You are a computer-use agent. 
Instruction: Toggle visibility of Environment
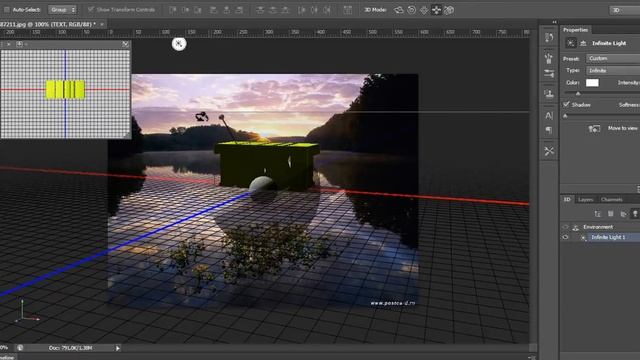[566, 227]
